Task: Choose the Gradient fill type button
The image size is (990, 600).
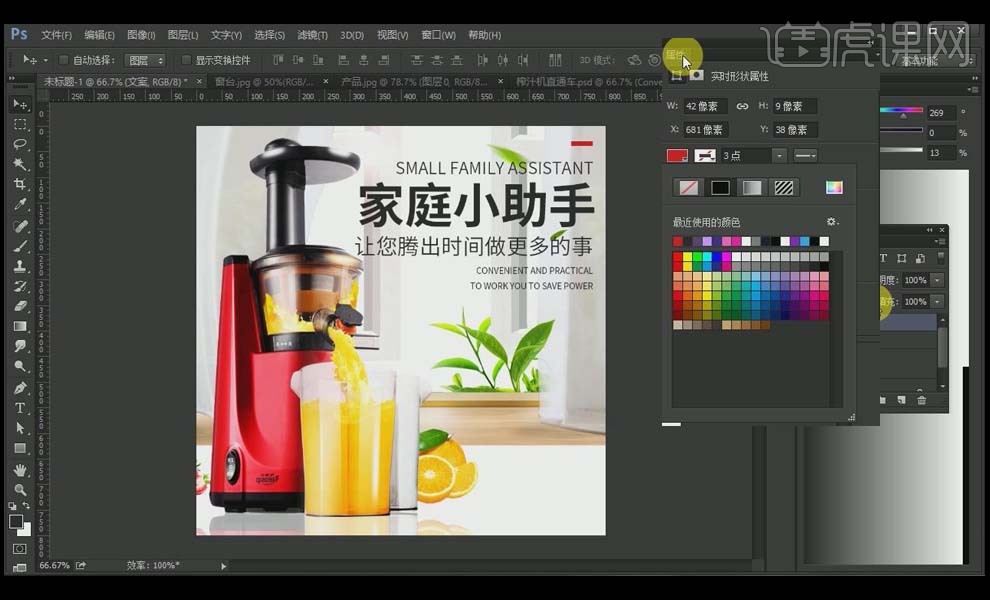Action: [x=752, y=187]
